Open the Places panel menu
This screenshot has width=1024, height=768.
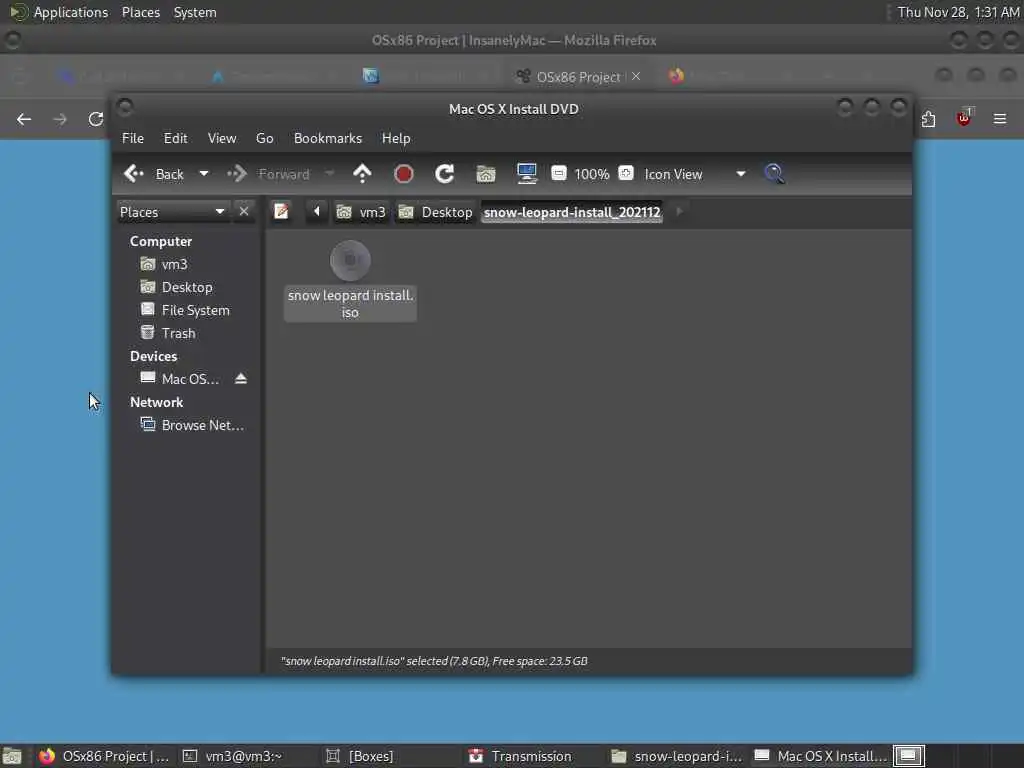click(140, 12)
